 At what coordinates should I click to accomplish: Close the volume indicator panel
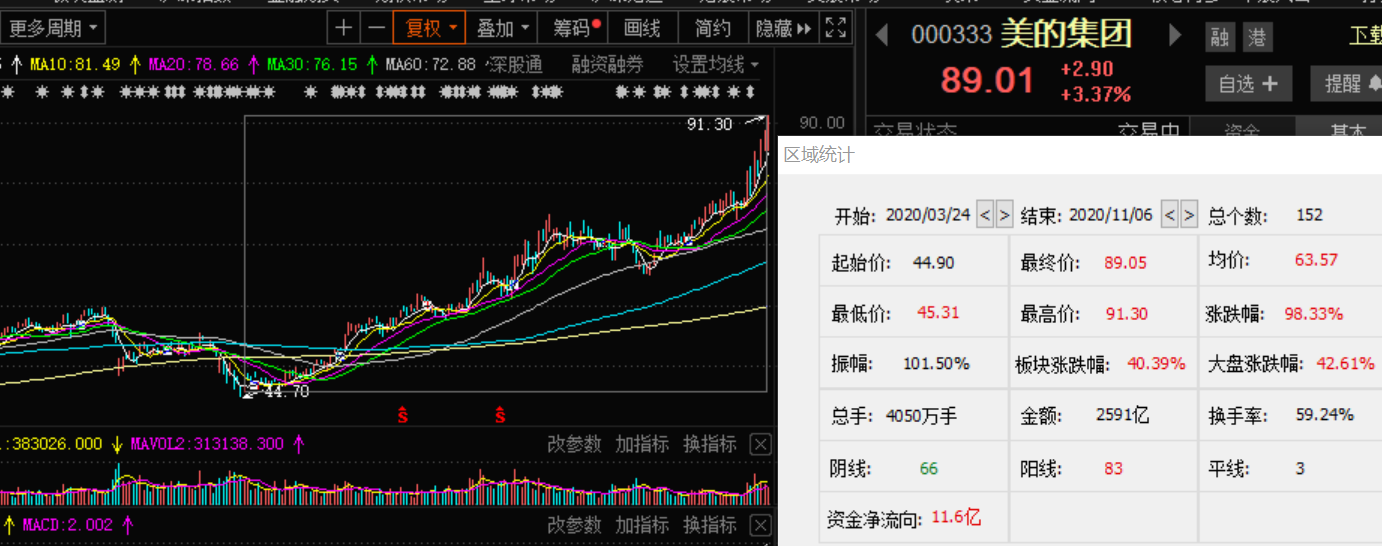[x=760, y=445]
